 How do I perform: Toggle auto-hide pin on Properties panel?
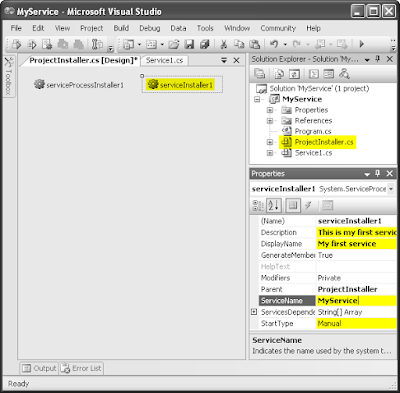[378, 173]
